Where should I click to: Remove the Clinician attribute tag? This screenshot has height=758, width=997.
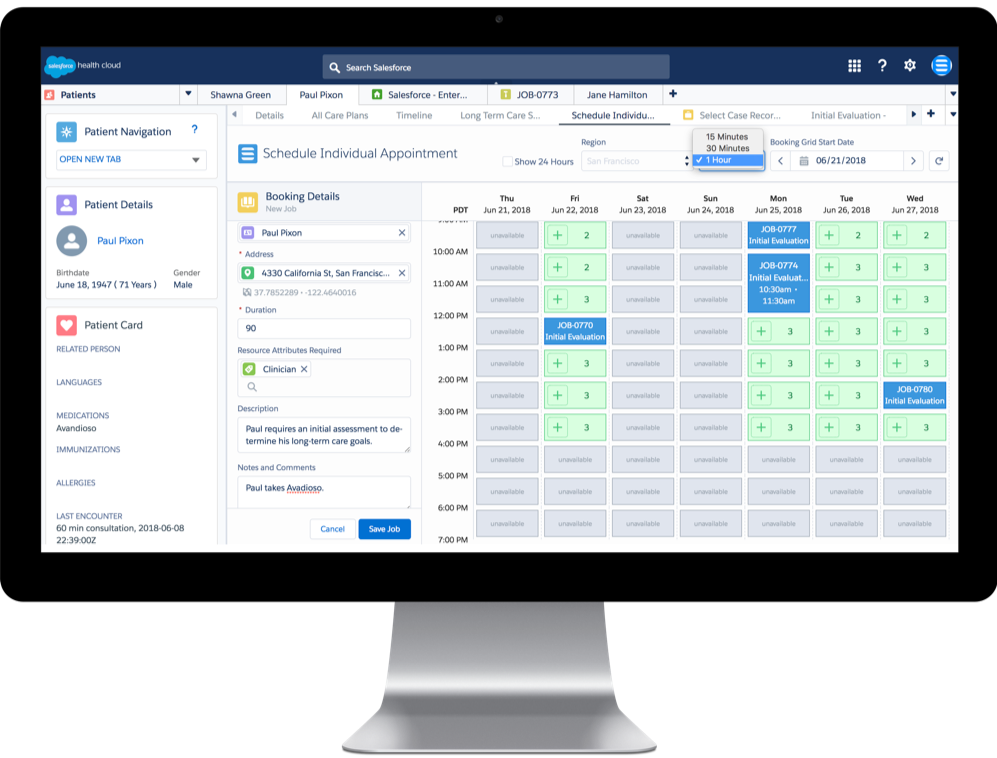point(304,369)
